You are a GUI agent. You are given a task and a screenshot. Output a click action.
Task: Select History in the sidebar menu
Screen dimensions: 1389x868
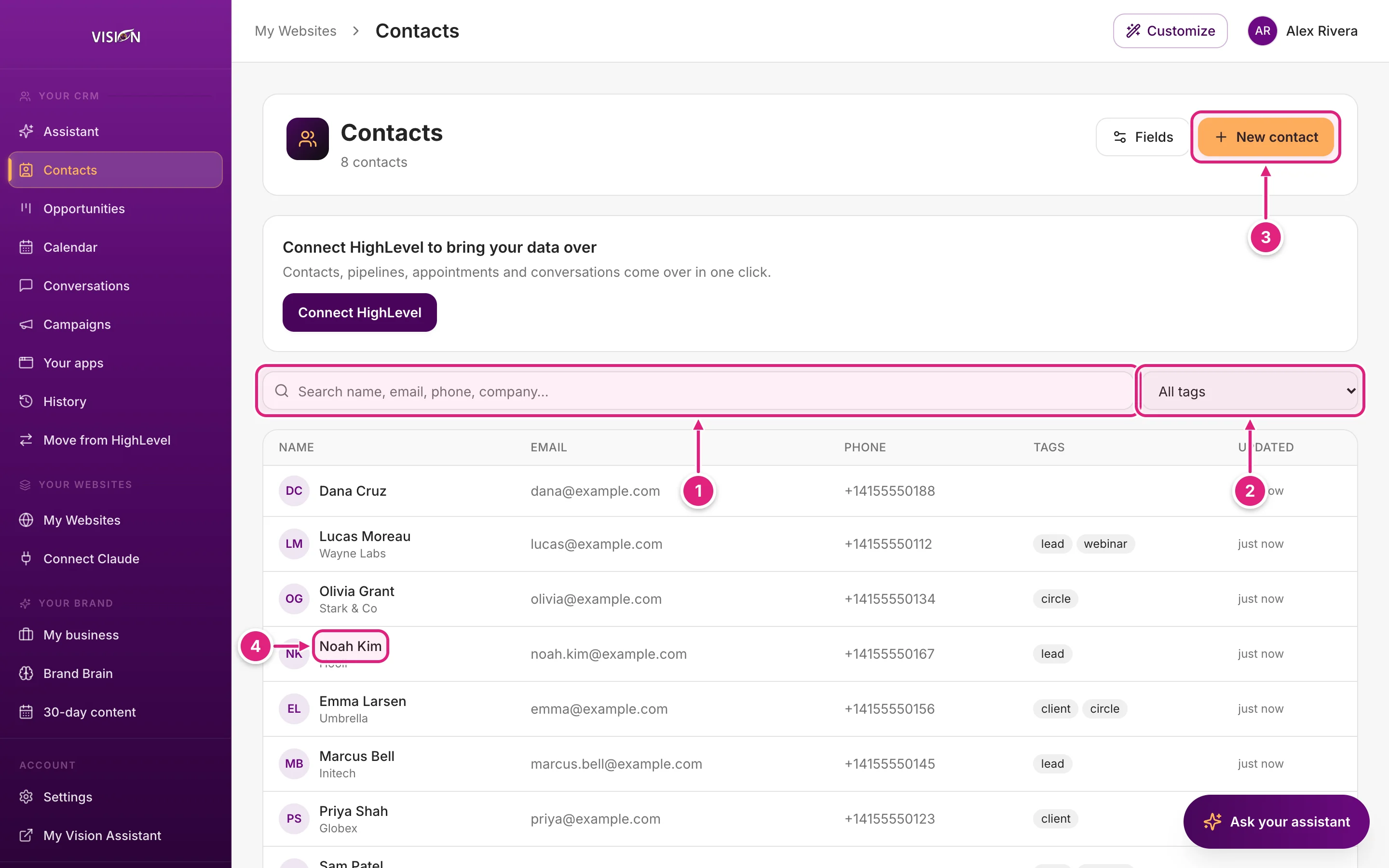(115, 401)
